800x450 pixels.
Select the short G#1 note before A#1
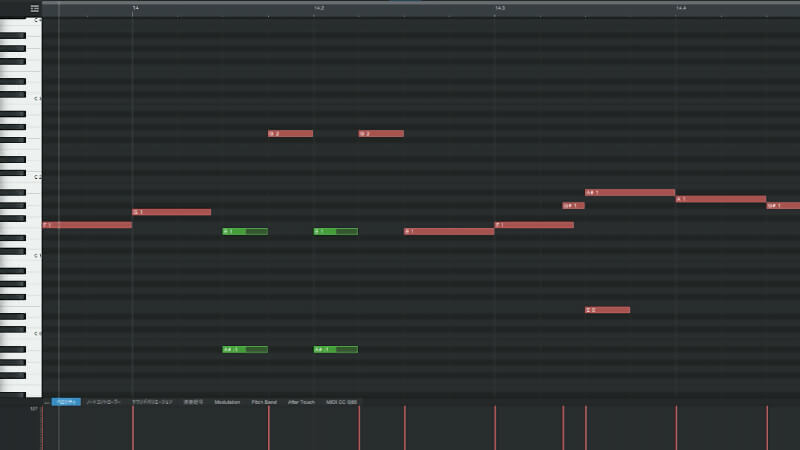pos(574,206)
